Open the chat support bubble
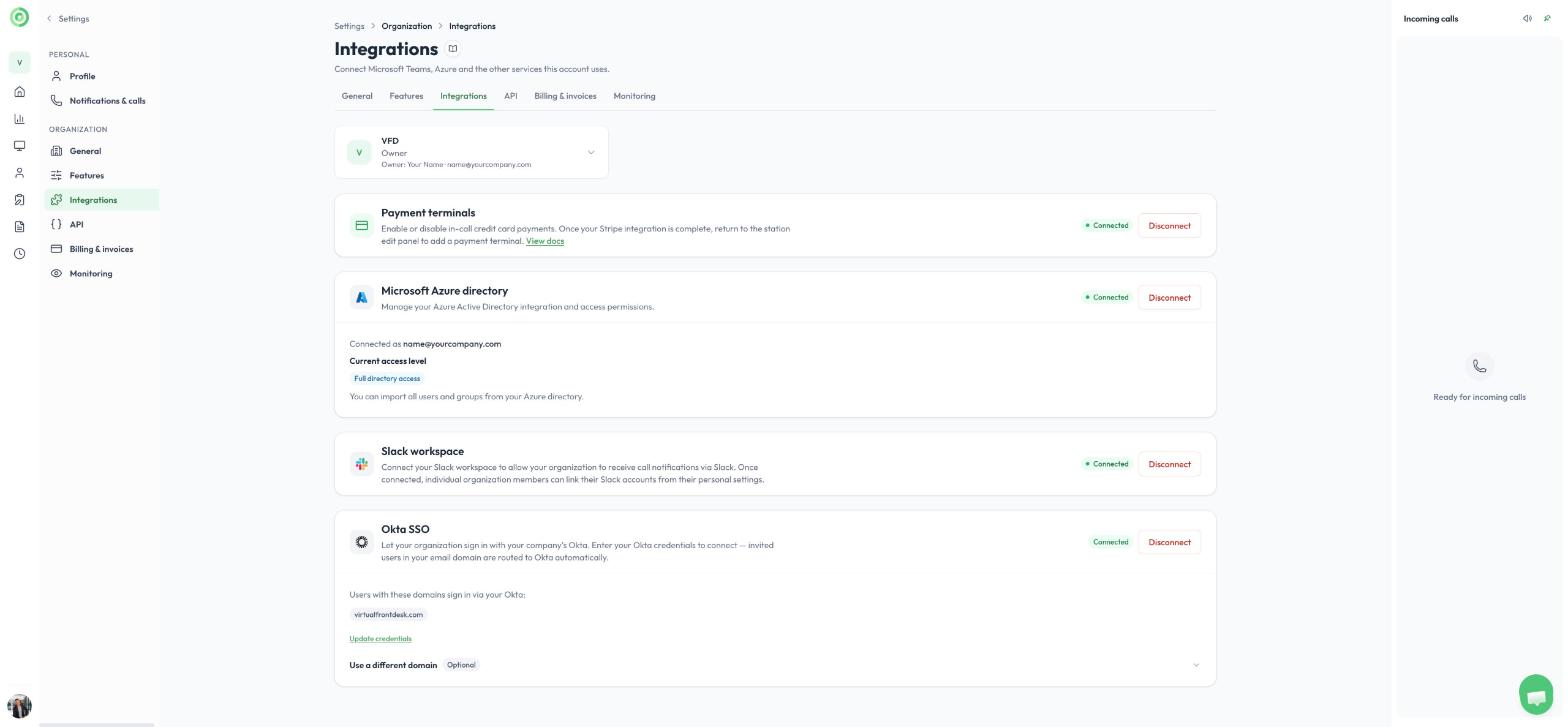The height and width of the screenshot is (727, 1568). [x=1536, y=695]
